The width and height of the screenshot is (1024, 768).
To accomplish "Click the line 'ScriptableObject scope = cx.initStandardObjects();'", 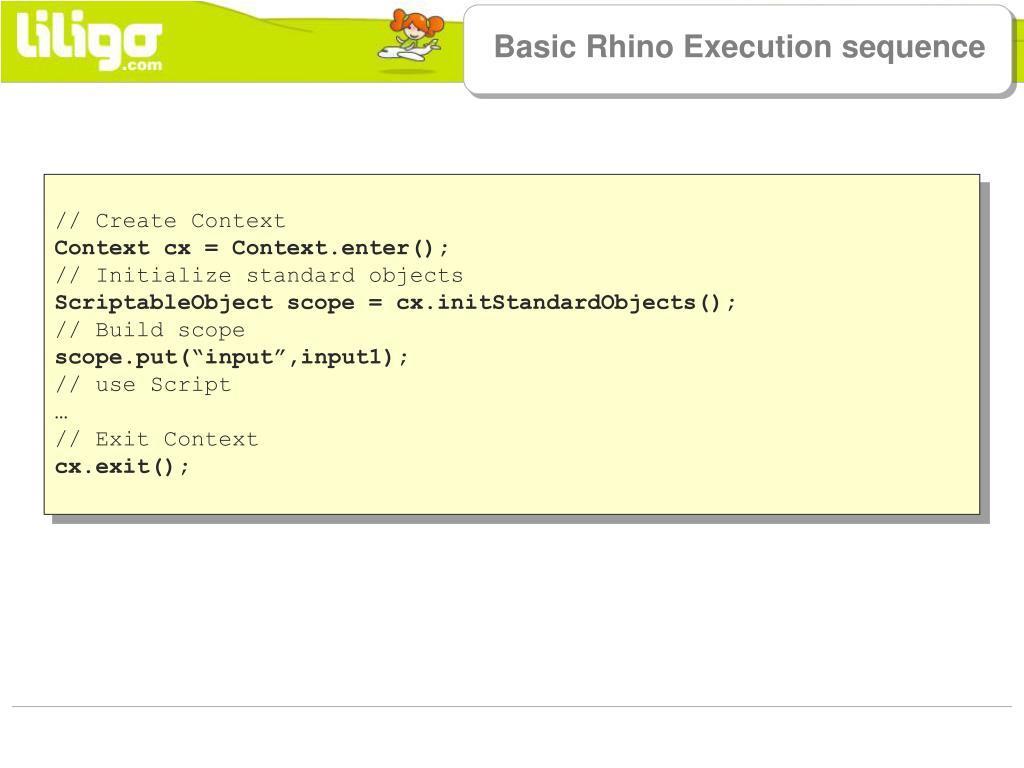I will point(395,303).
